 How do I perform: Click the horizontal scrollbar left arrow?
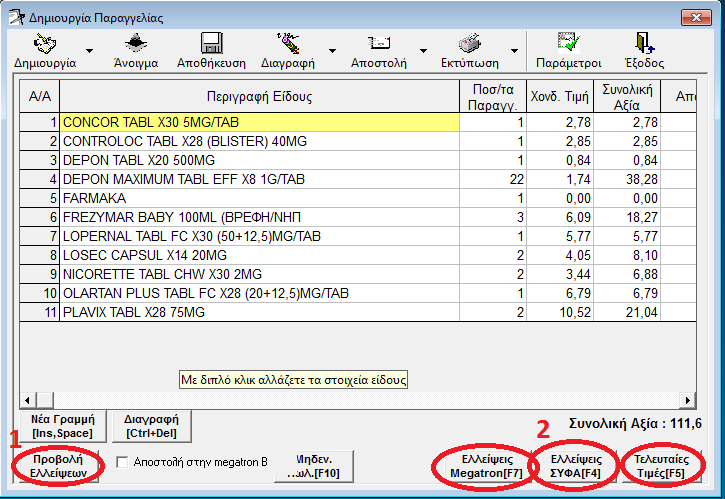pyautogui.click(x=28, y=400)
